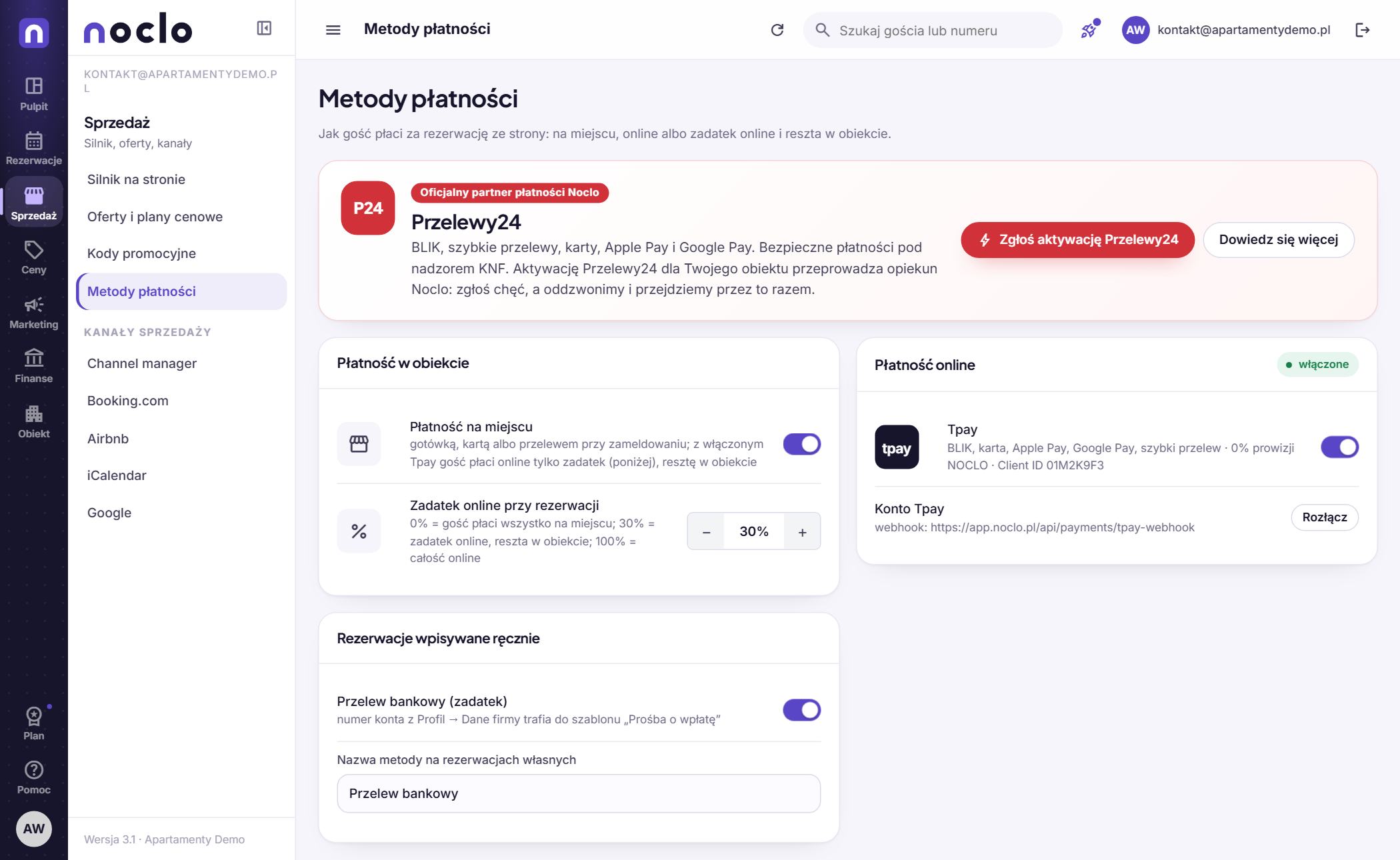Click the AW account avatar in top bar
The image size is (1400, 860).
pos(1135,30)
